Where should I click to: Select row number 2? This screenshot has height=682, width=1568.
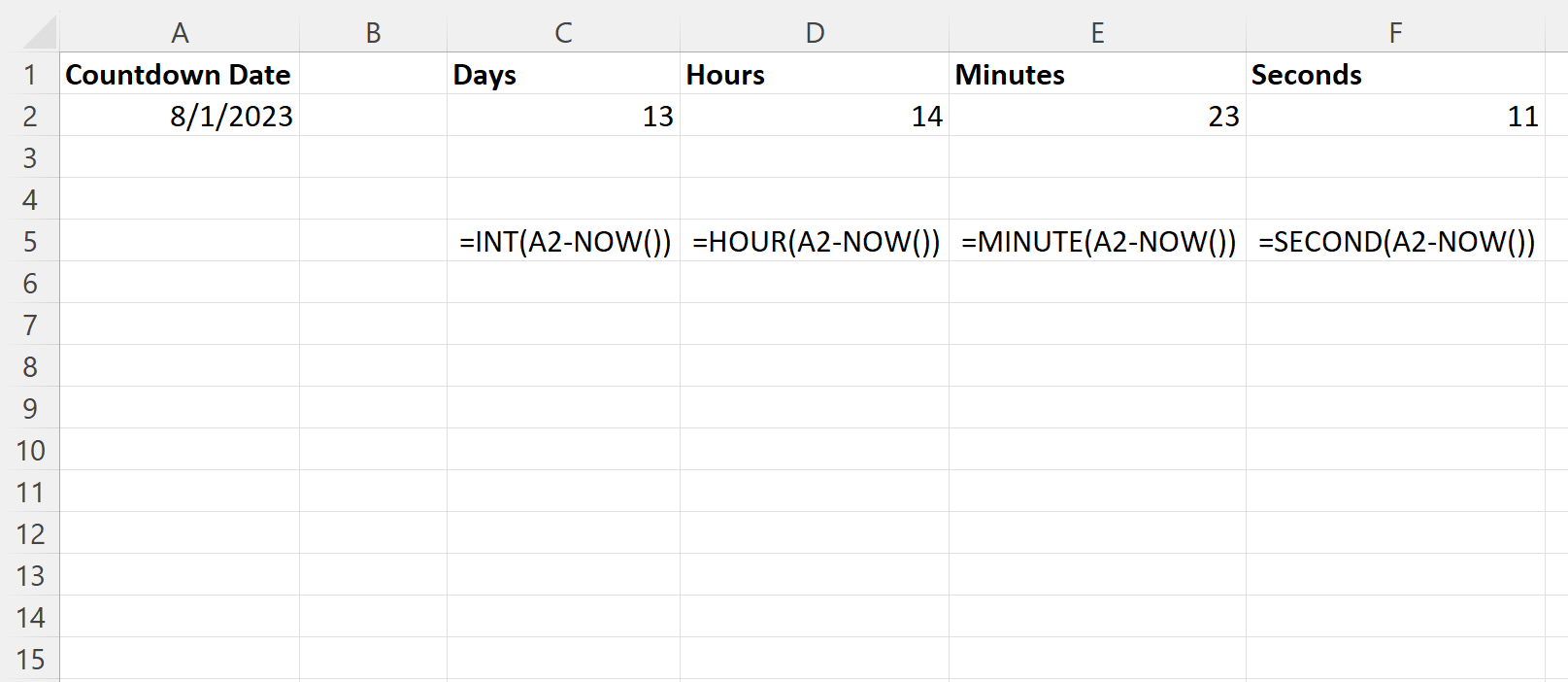[x=32, y=116]
